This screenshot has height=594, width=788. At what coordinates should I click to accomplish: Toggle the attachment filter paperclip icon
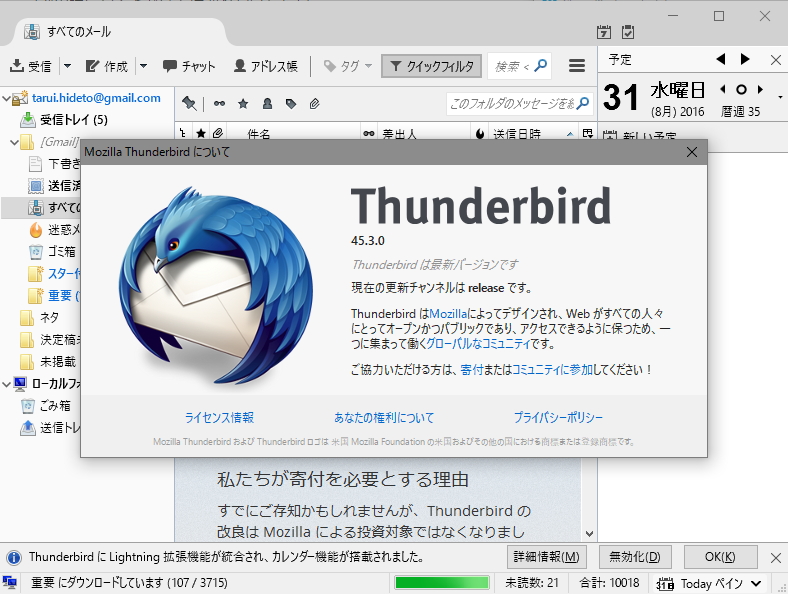[315, 104]
